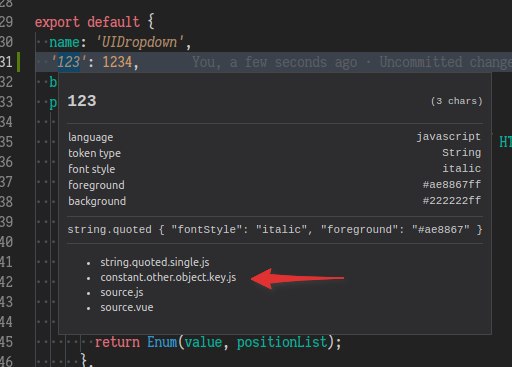512x367 pixels.
Task: Click the 'string.quoted.single.js' scope entry
Action: tap(155, 262)
